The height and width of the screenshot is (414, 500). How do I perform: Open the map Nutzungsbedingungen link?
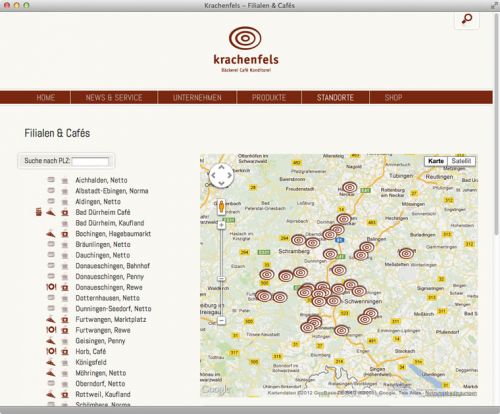(x=451, y=393)
